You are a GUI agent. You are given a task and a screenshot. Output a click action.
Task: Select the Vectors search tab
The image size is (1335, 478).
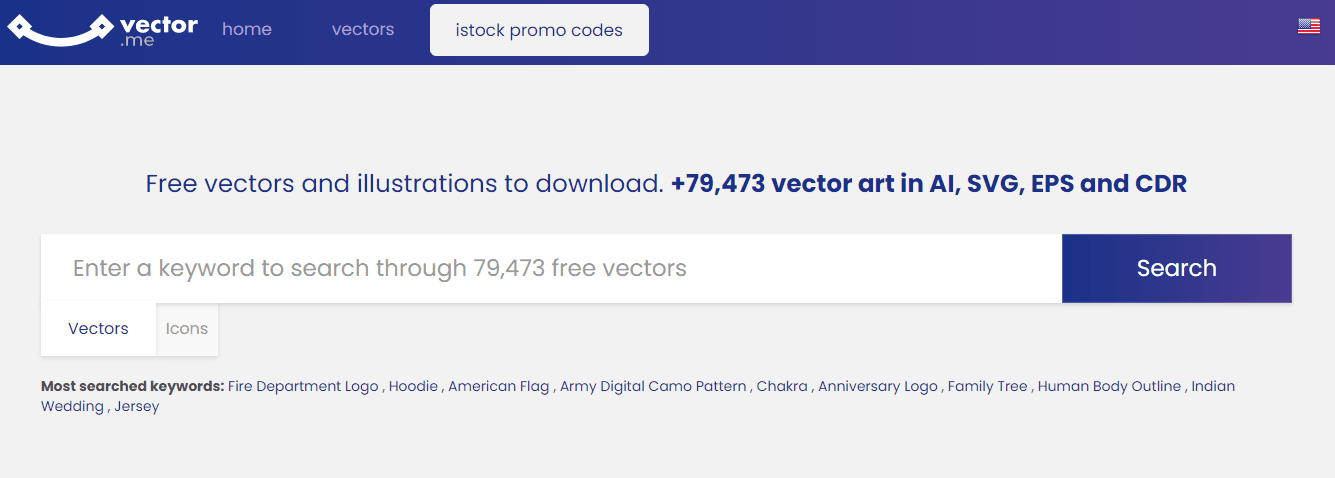[98, 329]
